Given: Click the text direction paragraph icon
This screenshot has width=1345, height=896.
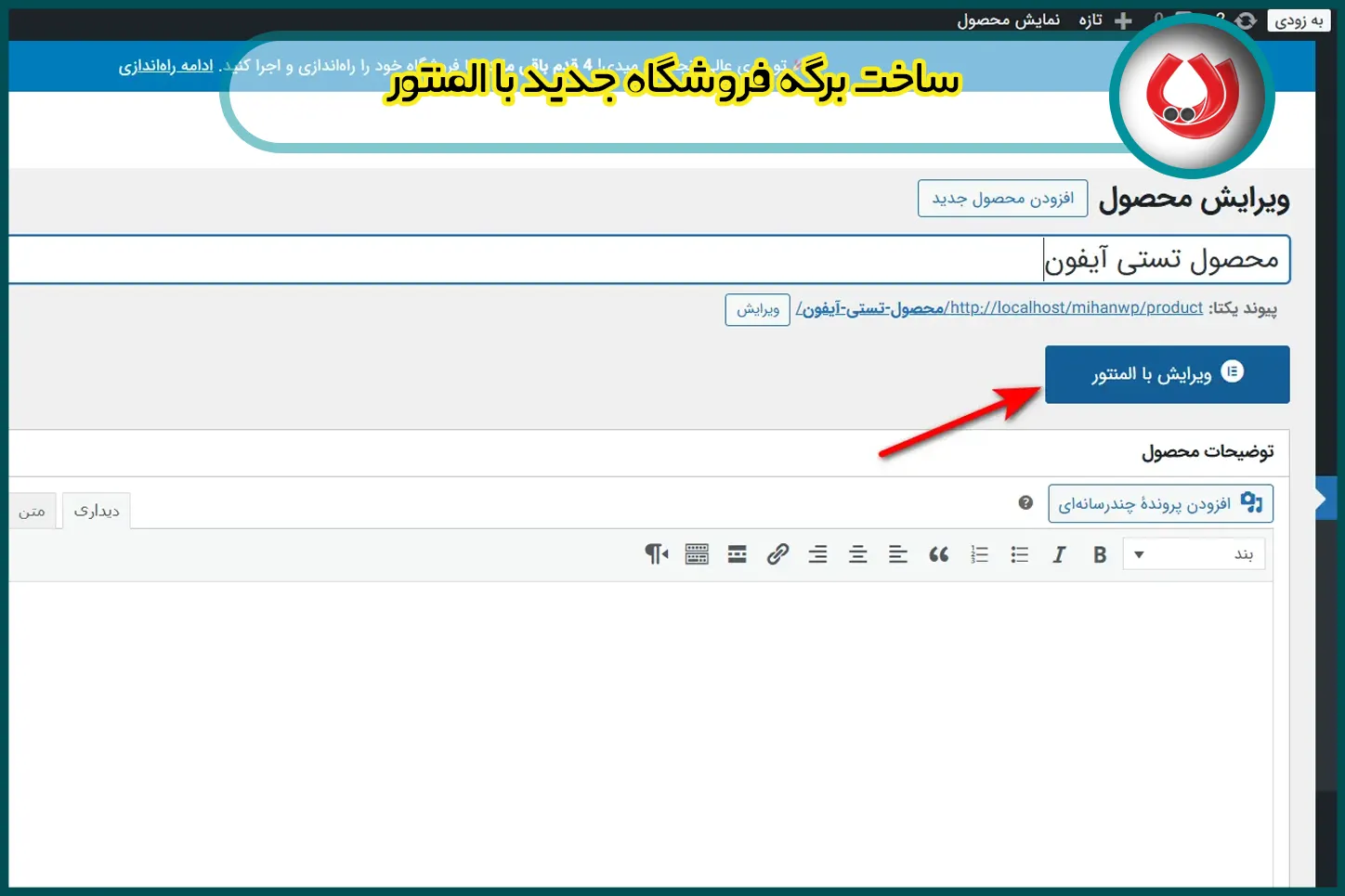Looking at the screenshot, I should coord(657,554).
